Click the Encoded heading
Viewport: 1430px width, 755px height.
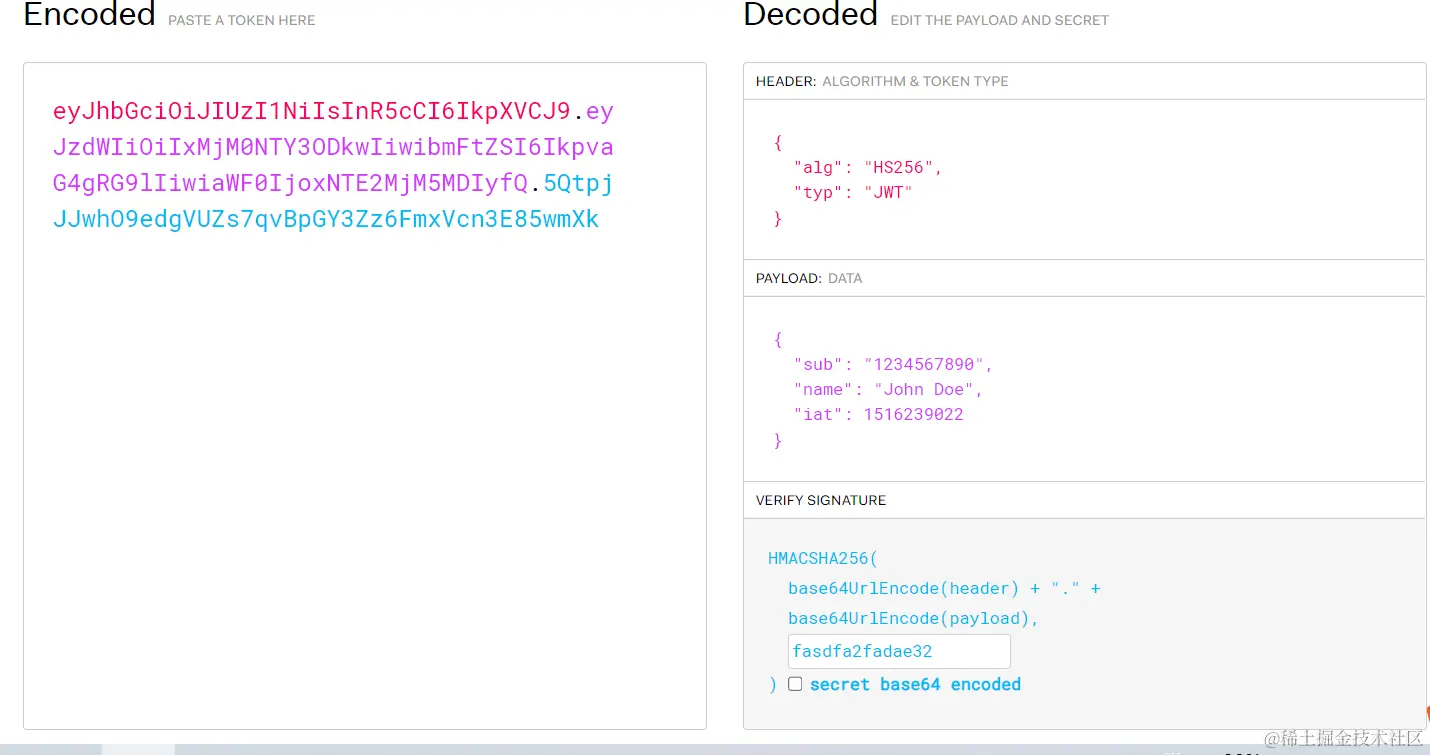[89, 15]
